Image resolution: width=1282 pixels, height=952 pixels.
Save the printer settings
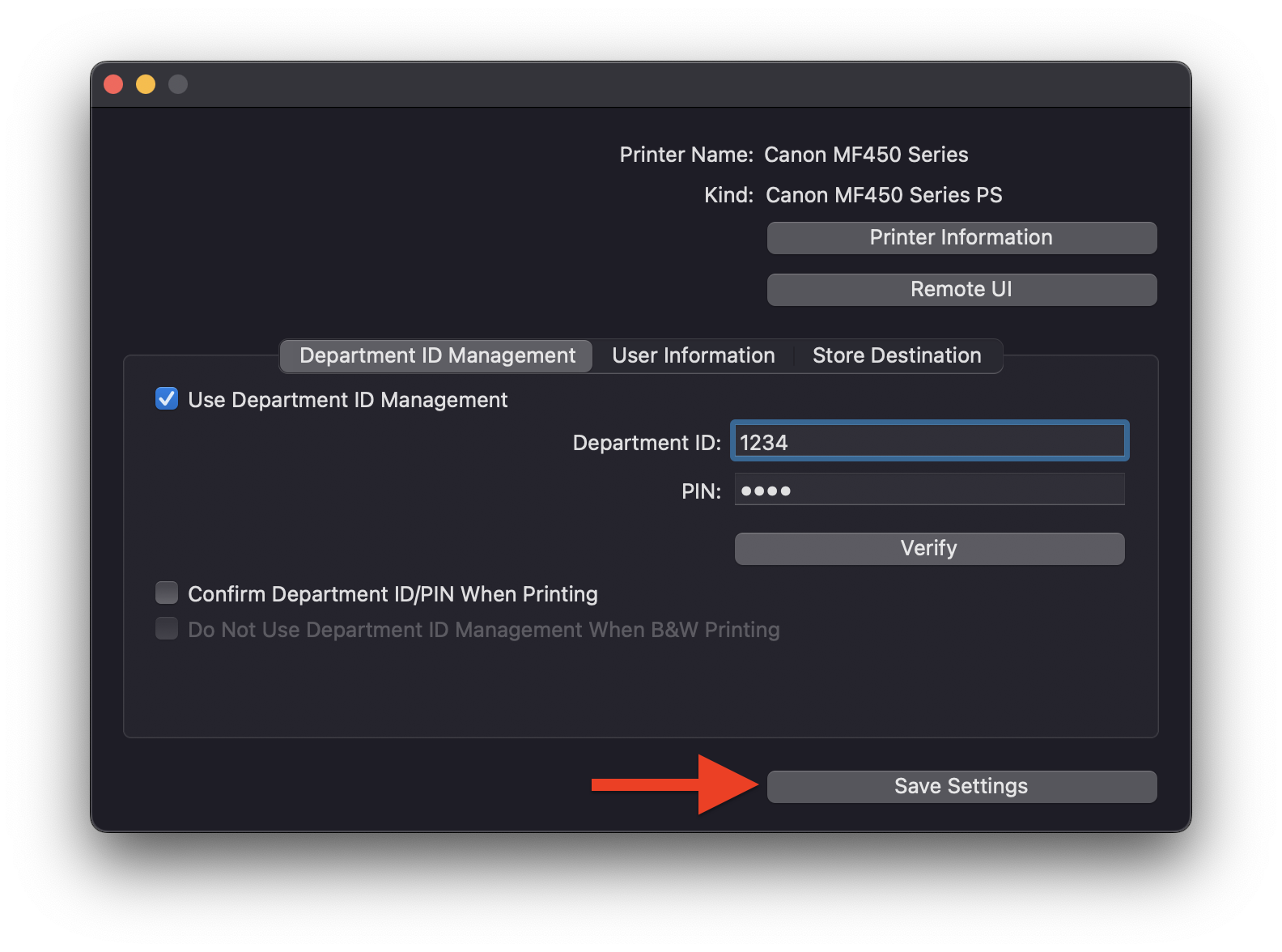pyautogui.click(x=961, y=787)
